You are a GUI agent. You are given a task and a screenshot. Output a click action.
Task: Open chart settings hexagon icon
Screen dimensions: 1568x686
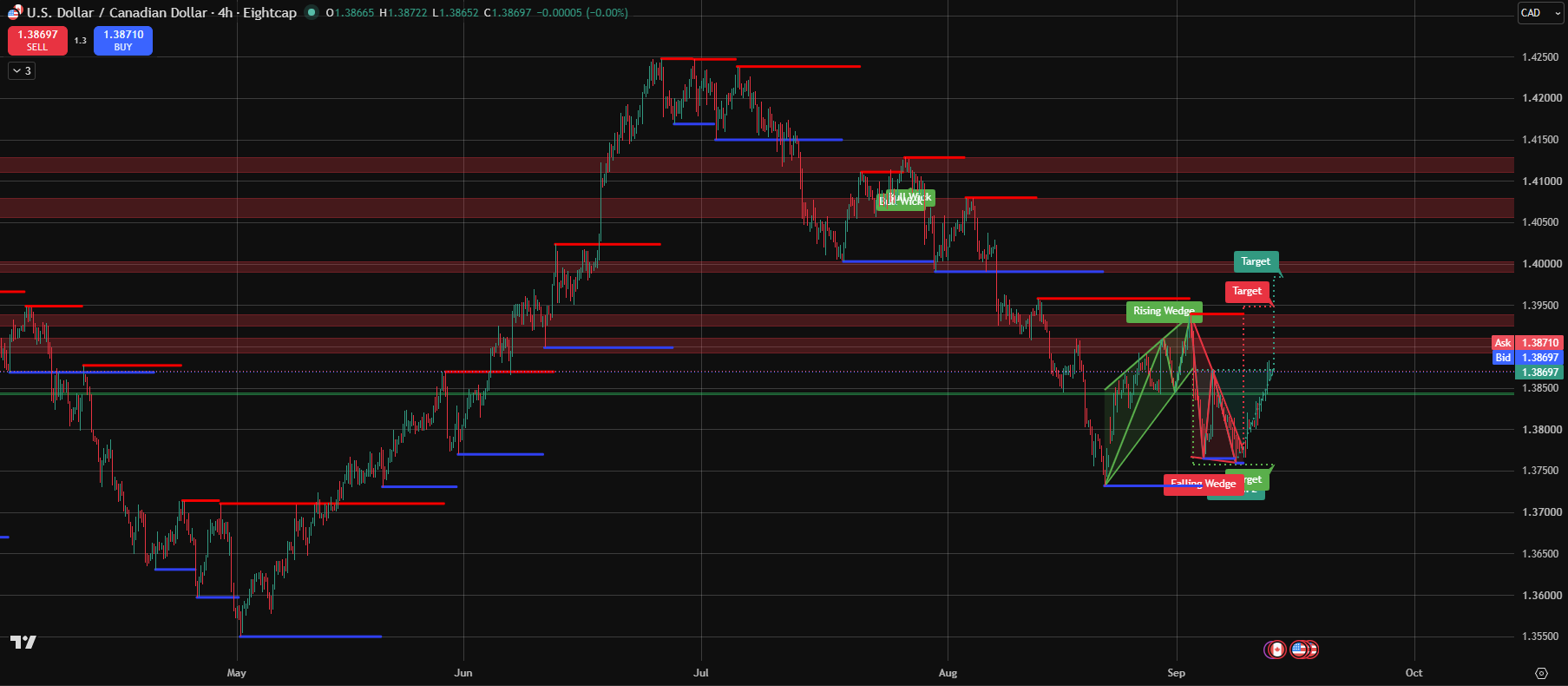(x=1541, y=673)
